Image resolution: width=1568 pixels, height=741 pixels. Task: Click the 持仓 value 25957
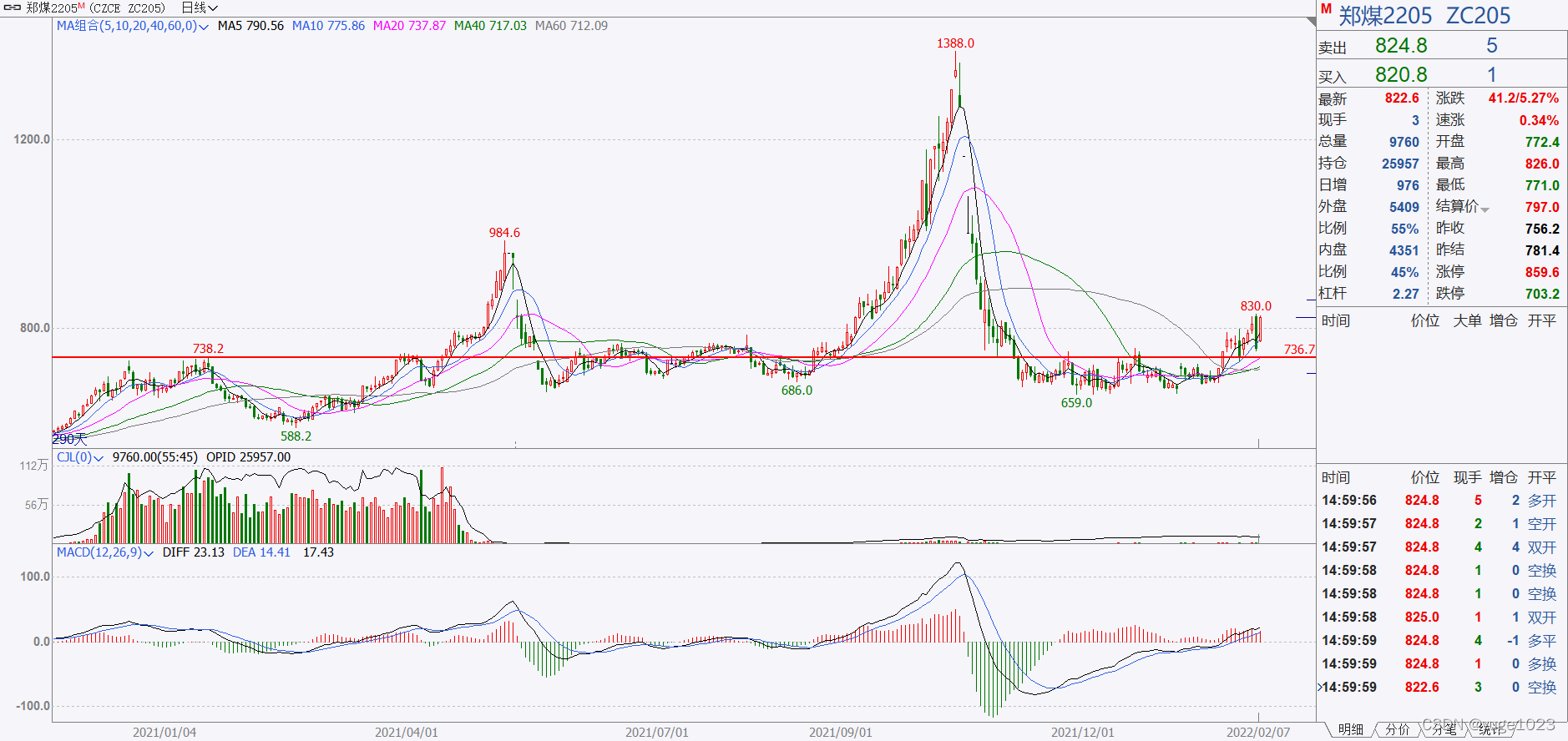[1400, 164]
